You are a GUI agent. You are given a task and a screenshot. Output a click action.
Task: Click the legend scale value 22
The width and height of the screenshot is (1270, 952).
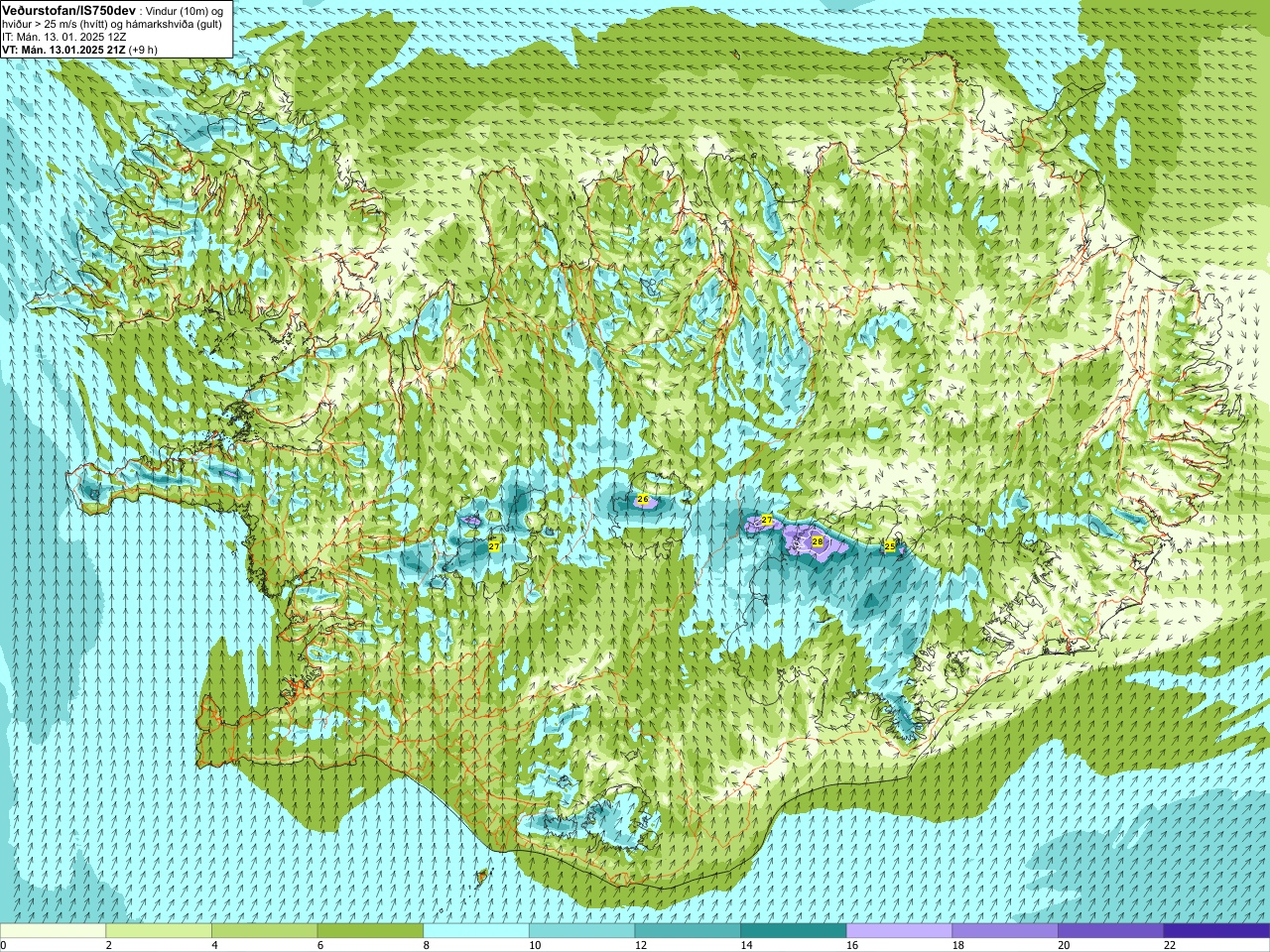click(x=1170, y=945)
